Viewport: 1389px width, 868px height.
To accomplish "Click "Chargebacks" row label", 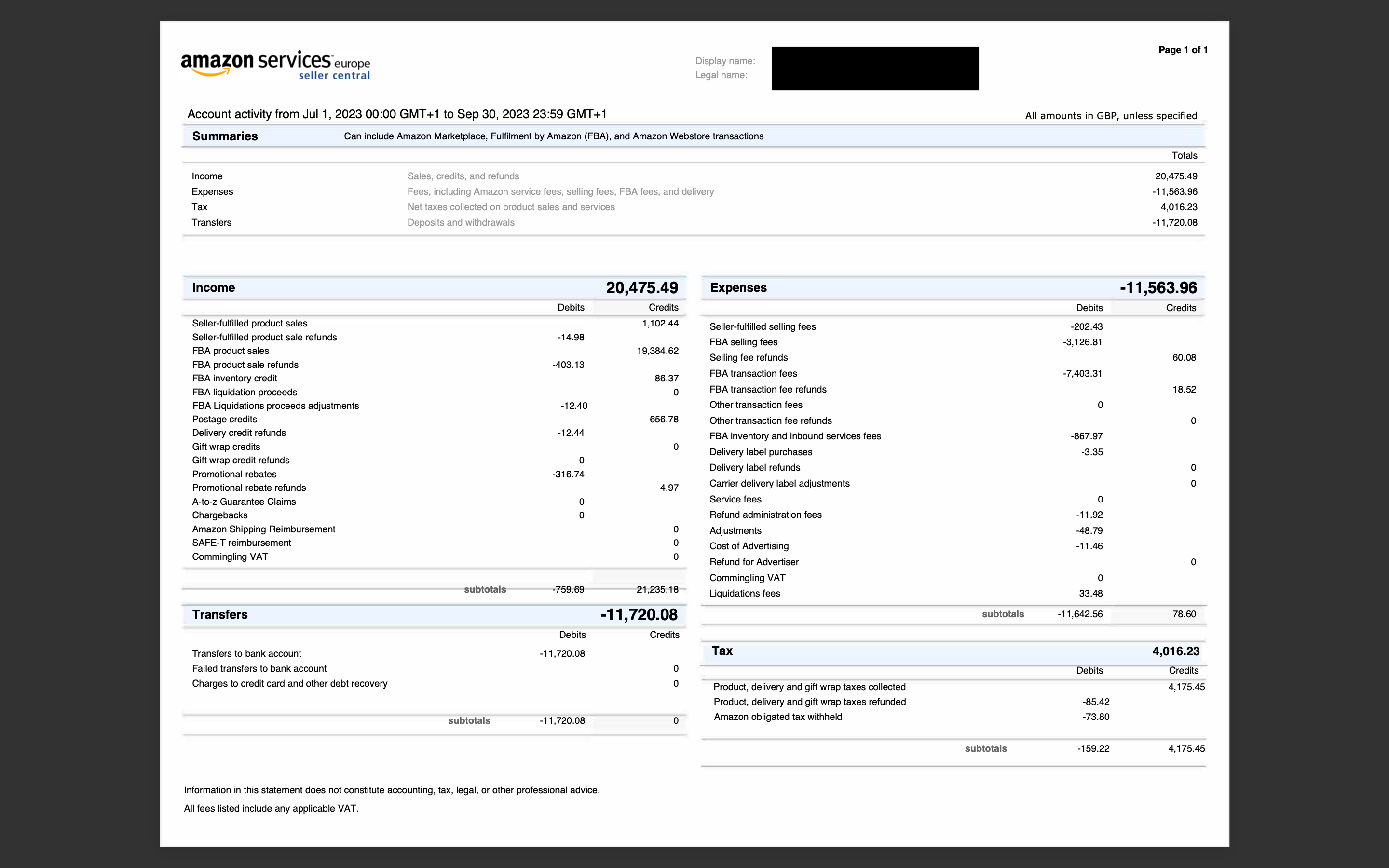I will click(x=220, y=515).
